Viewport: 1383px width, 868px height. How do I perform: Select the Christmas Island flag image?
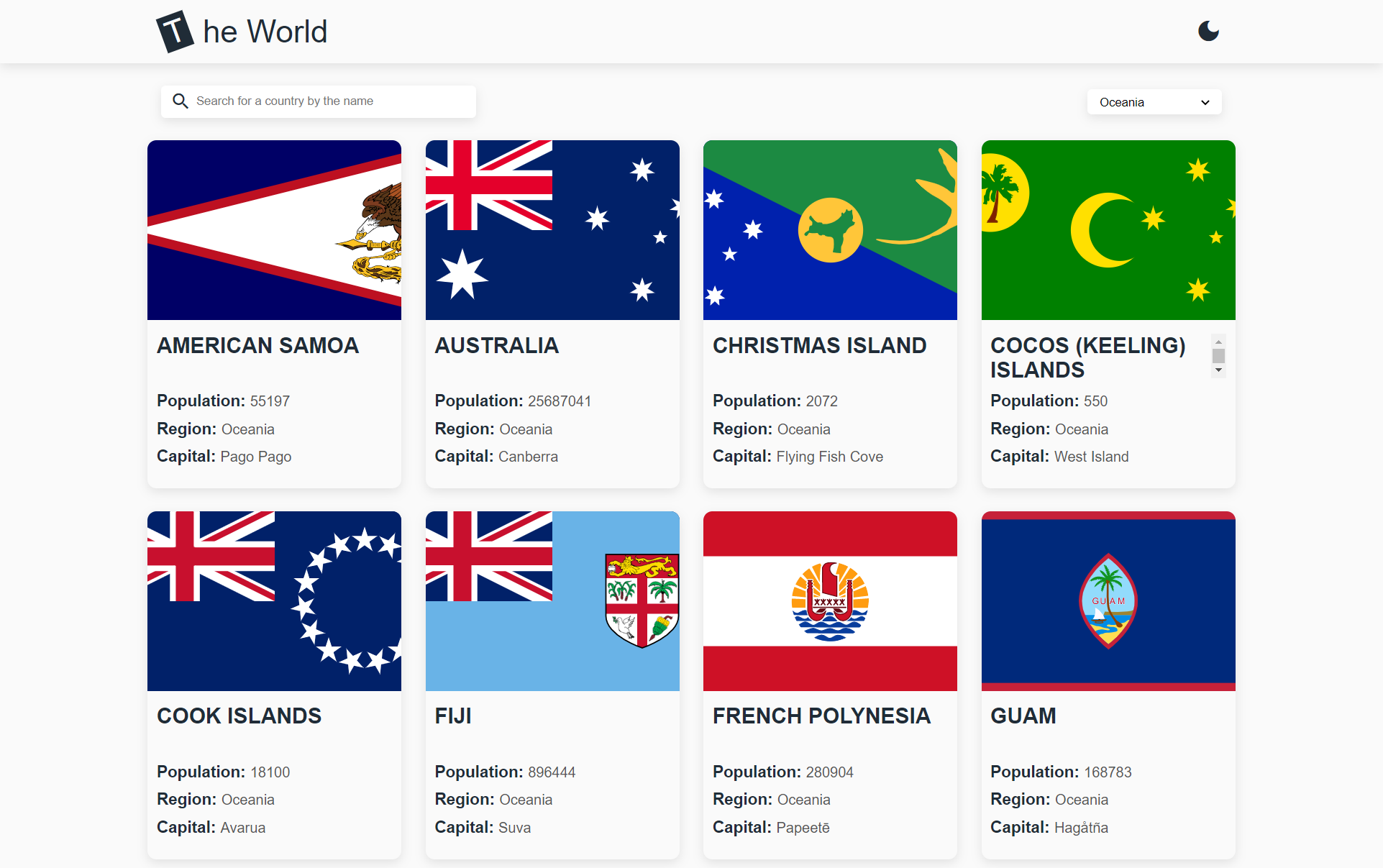(830, 230)
